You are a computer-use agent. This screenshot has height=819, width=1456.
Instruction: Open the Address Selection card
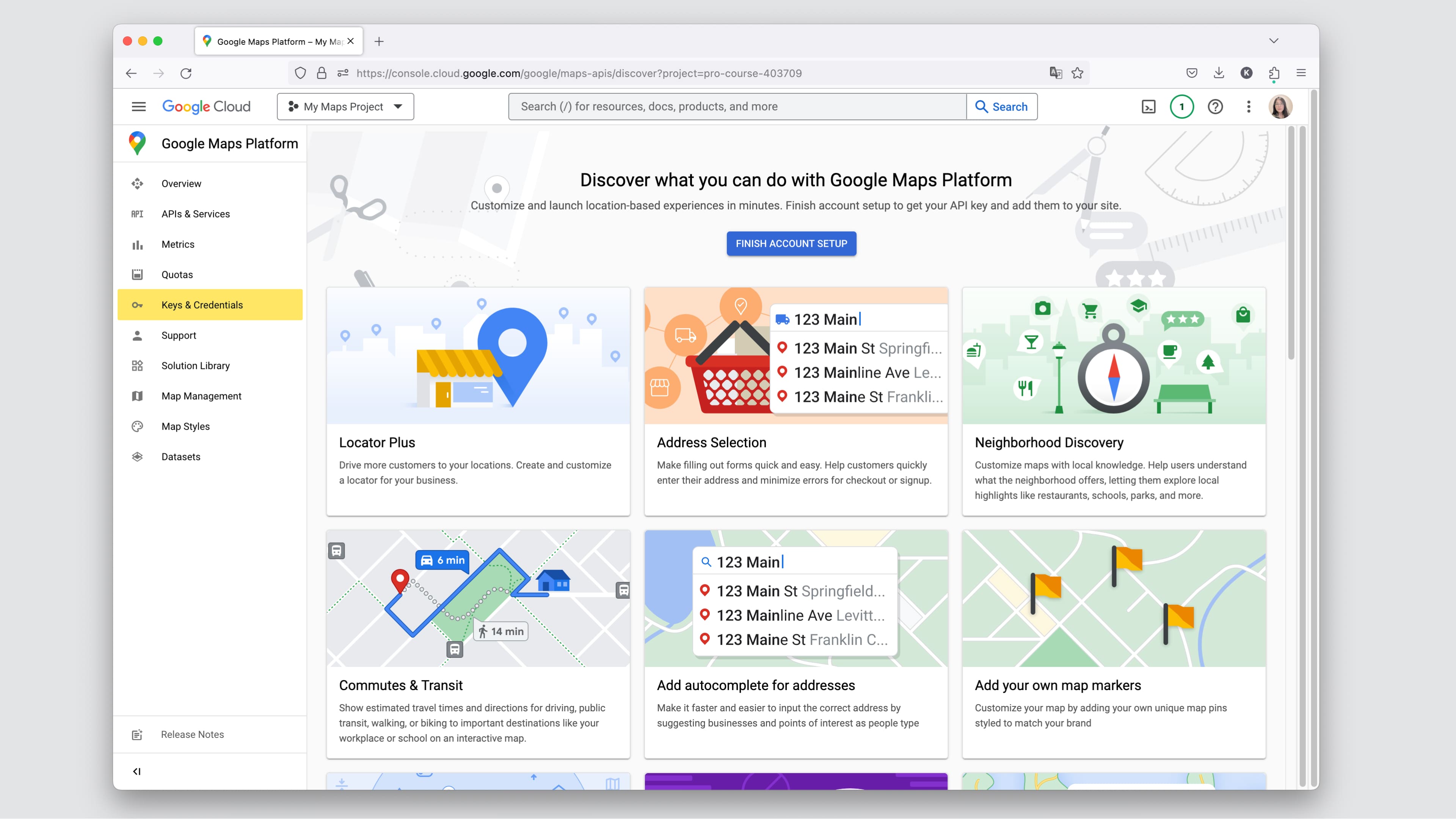(x=796, y=401)
